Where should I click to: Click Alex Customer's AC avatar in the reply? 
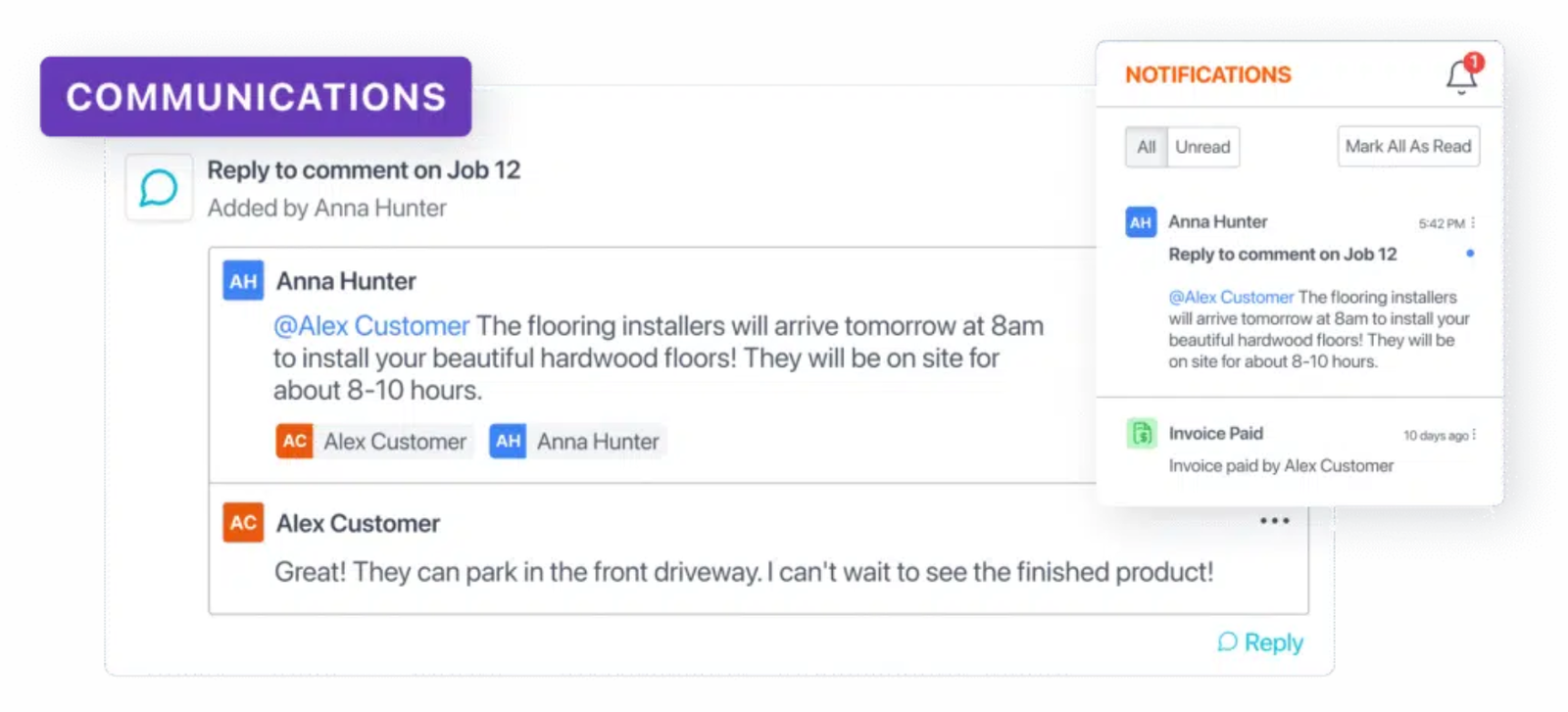pyautogui.click(x=243, y=523)
